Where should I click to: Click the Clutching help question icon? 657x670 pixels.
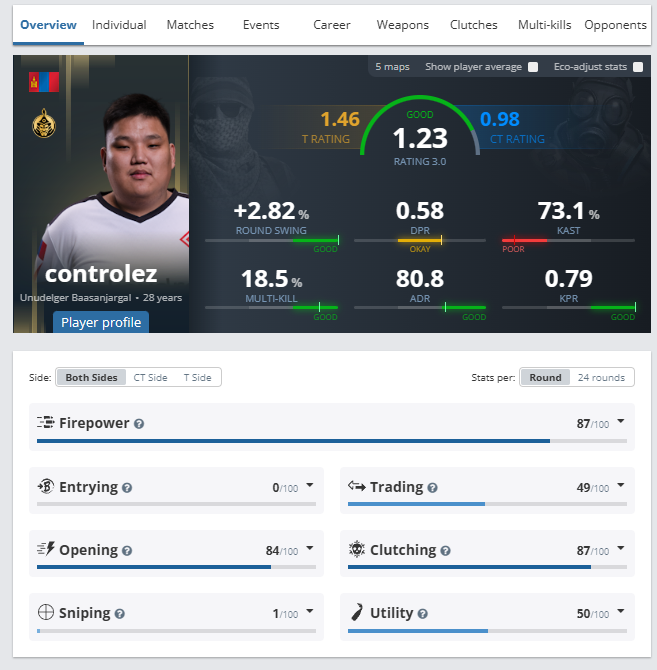click(445, 551)
